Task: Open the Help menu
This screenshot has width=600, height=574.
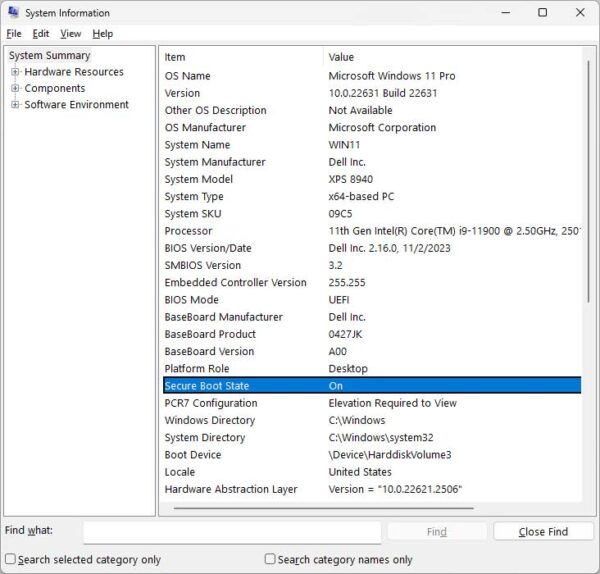Action: (x=103, y=34)
